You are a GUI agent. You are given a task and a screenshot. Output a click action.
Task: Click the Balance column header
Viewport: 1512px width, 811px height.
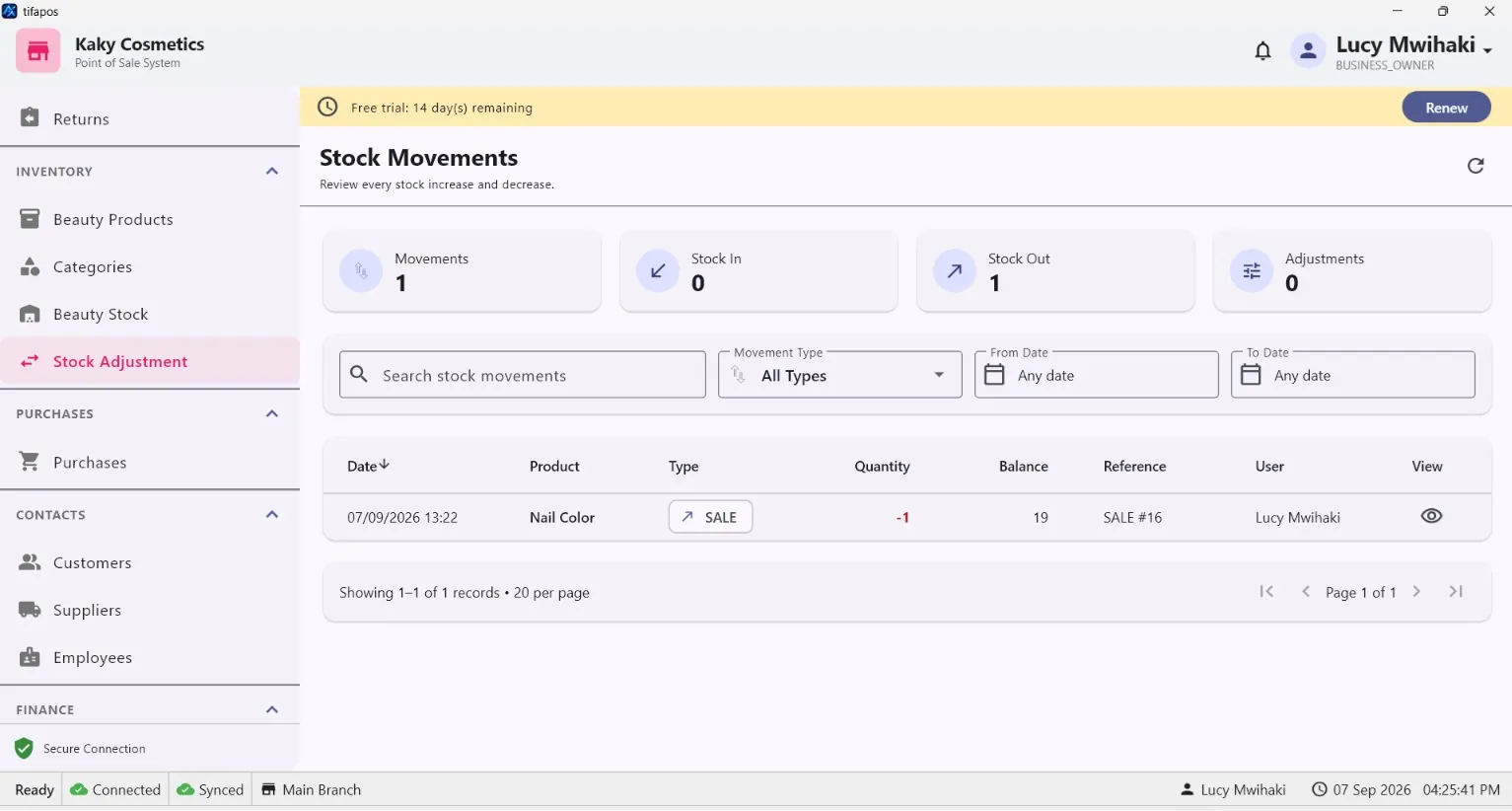(1023, 467)
